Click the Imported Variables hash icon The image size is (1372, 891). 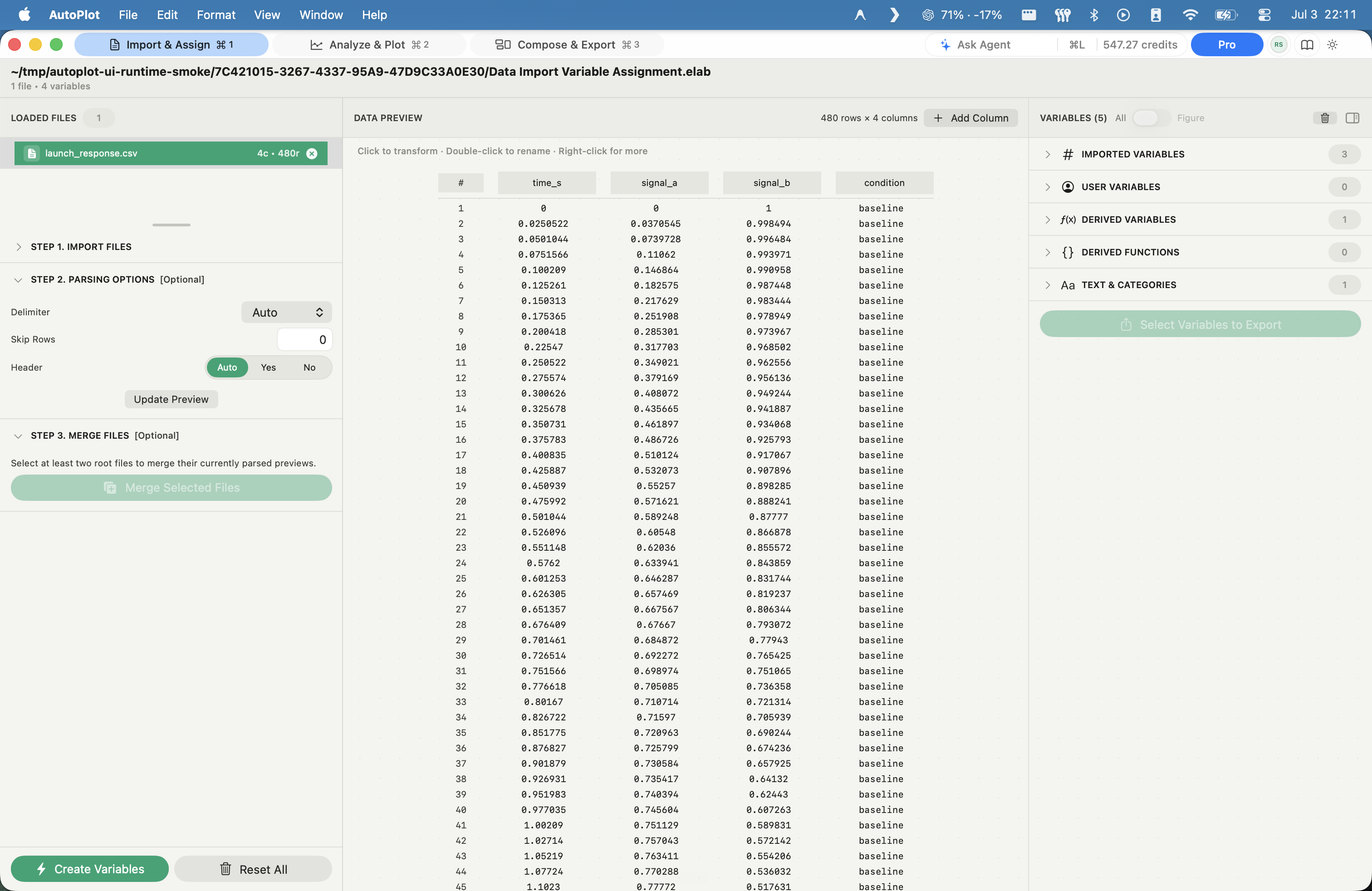1068,154
